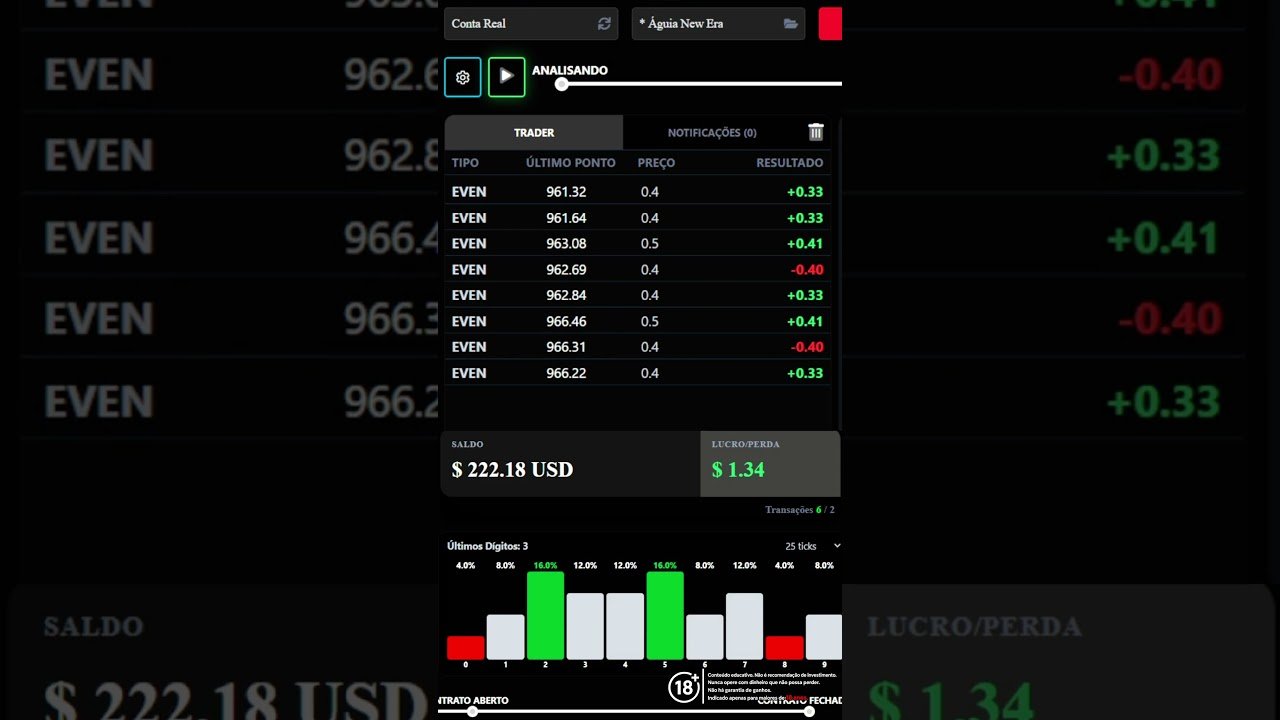Click the TIPO column header

(465, 162)
